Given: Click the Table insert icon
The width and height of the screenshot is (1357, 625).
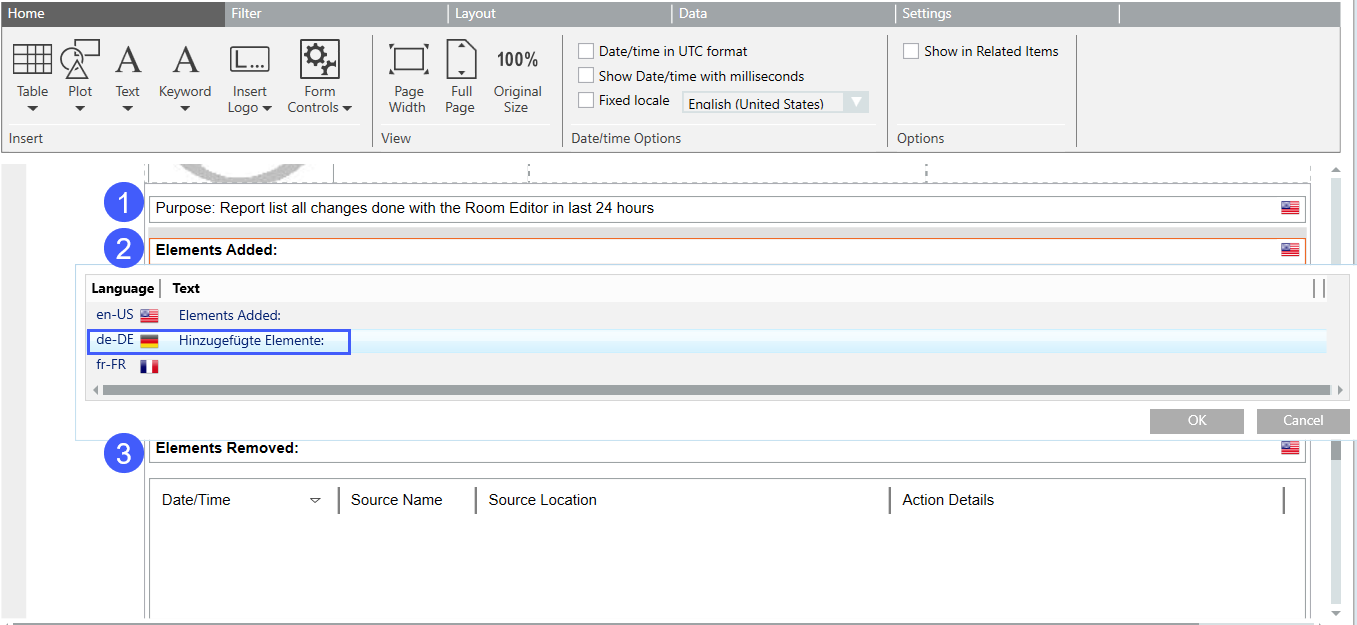Looking at the screenshot, I should (x=32, y=60).
